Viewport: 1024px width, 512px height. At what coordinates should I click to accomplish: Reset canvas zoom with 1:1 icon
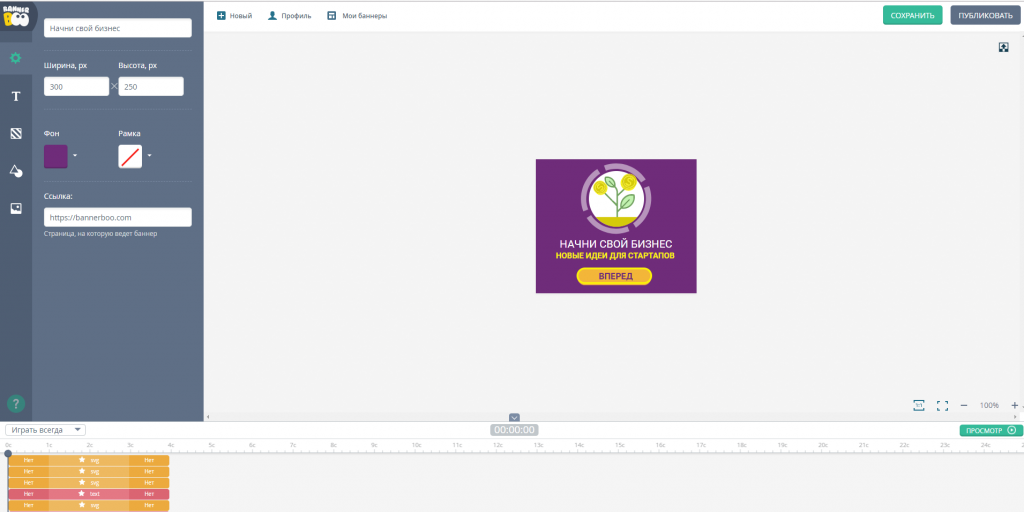tap(918, 405)
